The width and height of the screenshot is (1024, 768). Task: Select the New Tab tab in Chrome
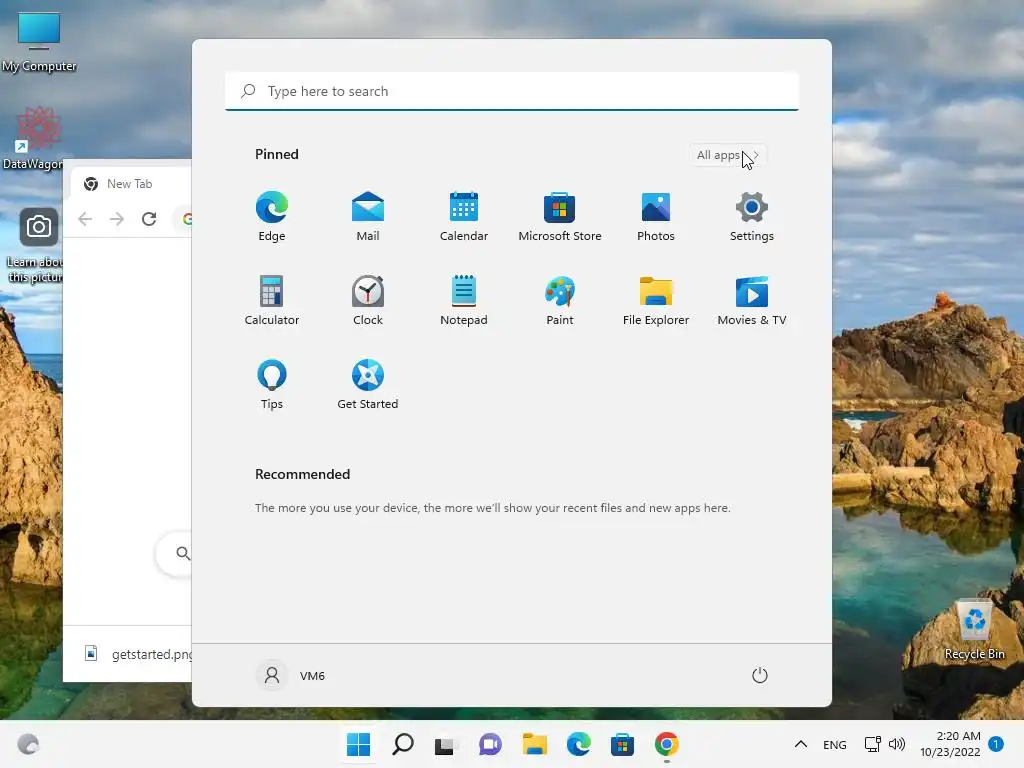point(130,184)
